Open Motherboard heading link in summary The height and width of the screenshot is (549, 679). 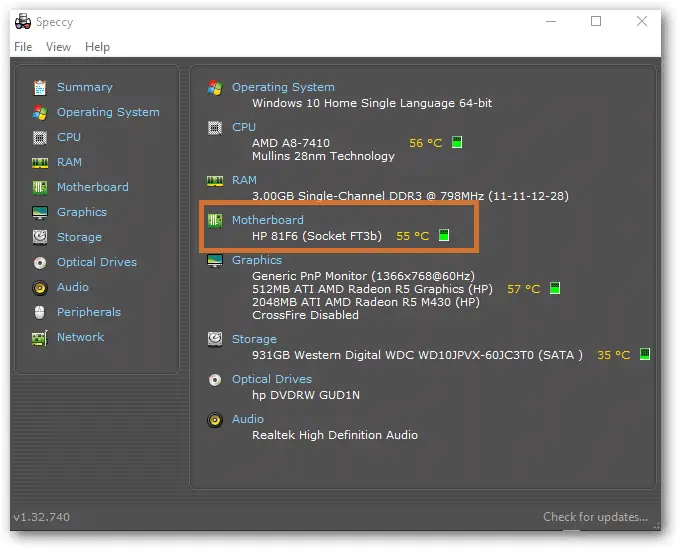click(x=268, y=220)
